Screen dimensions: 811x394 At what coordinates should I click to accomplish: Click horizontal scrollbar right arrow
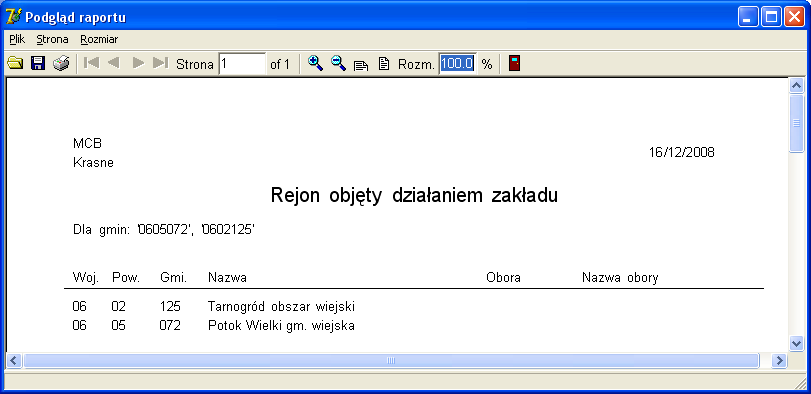point(779,360)
